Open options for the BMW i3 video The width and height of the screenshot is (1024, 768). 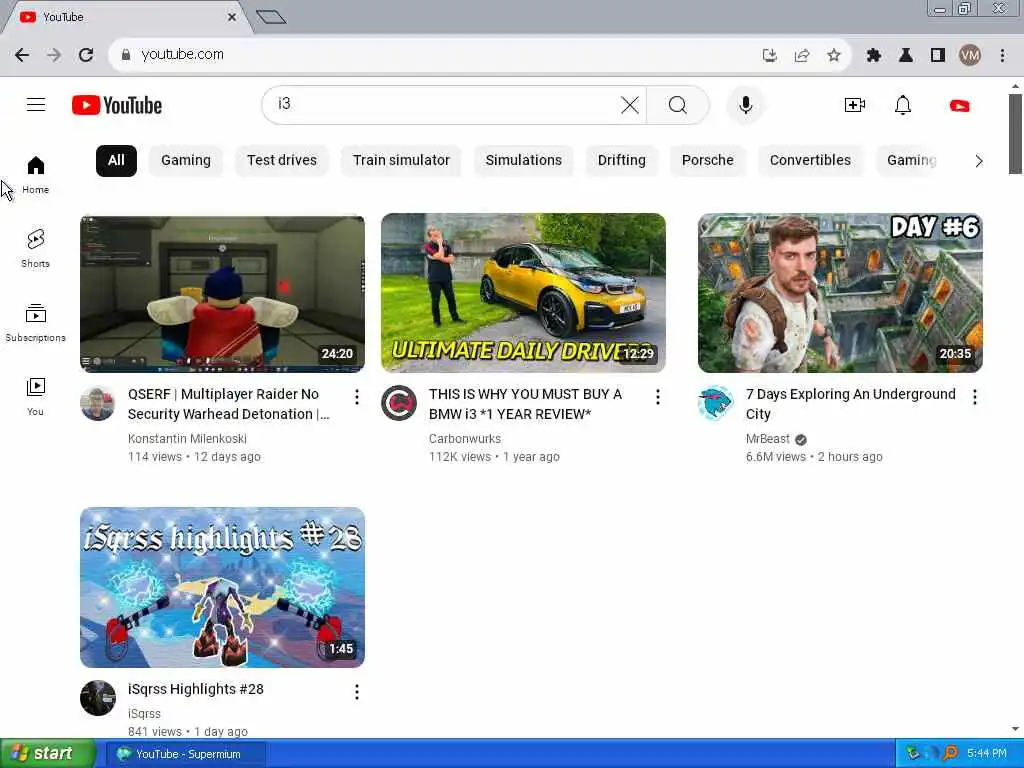click(x=658, y=396)
